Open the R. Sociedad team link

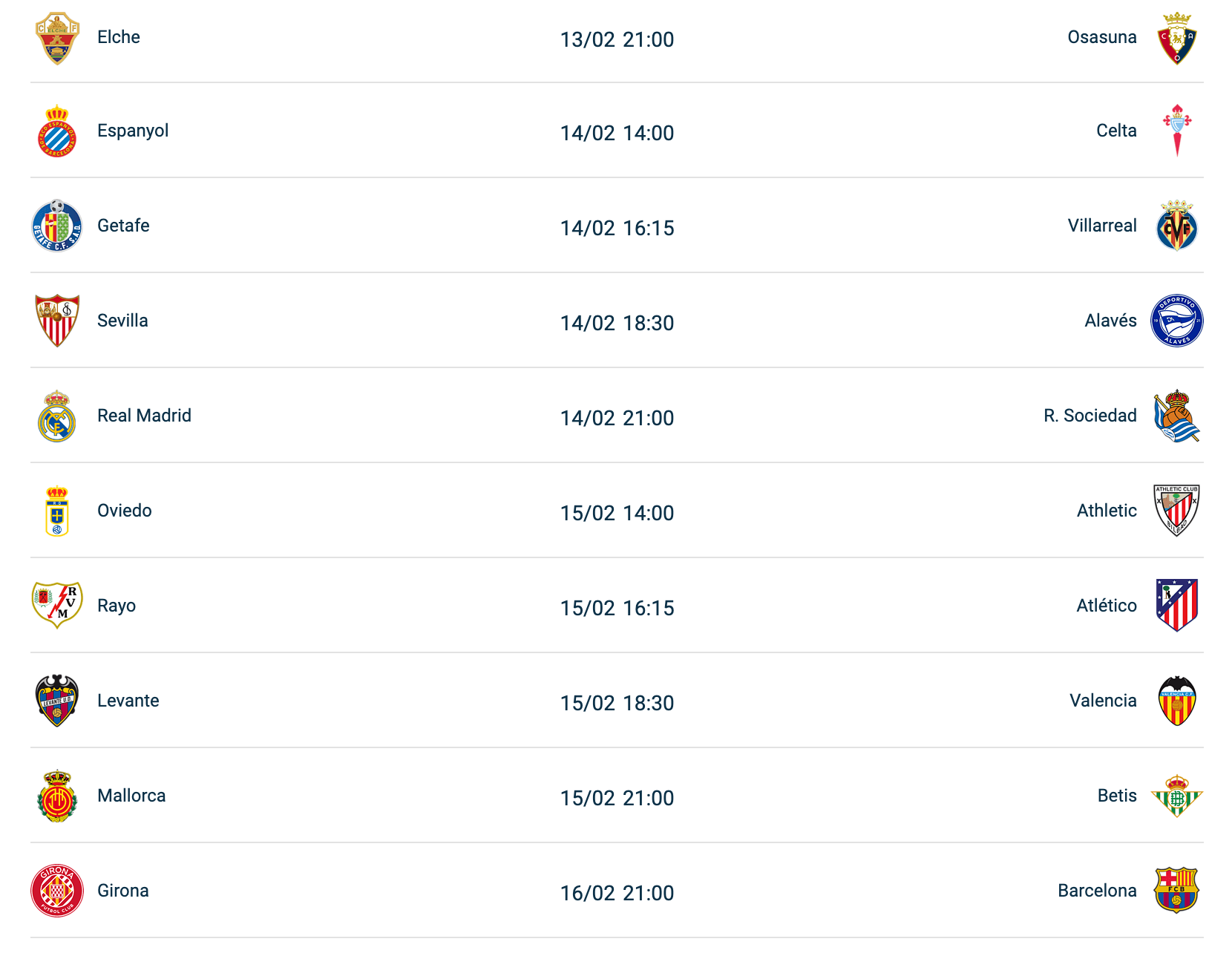click(1090, 416)
